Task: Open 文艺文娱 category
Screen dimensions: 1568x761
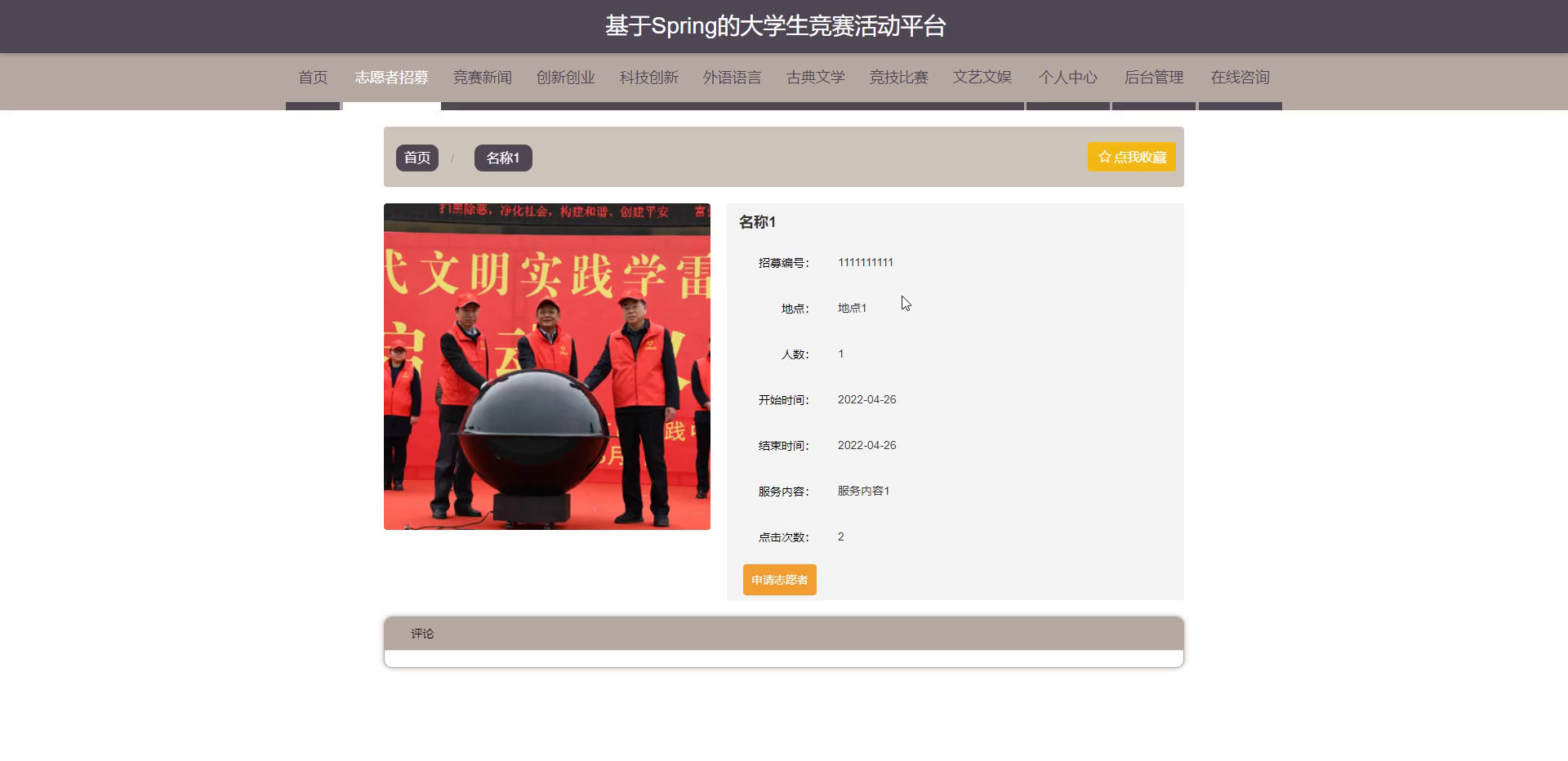Action: click(x=982, y=78)
